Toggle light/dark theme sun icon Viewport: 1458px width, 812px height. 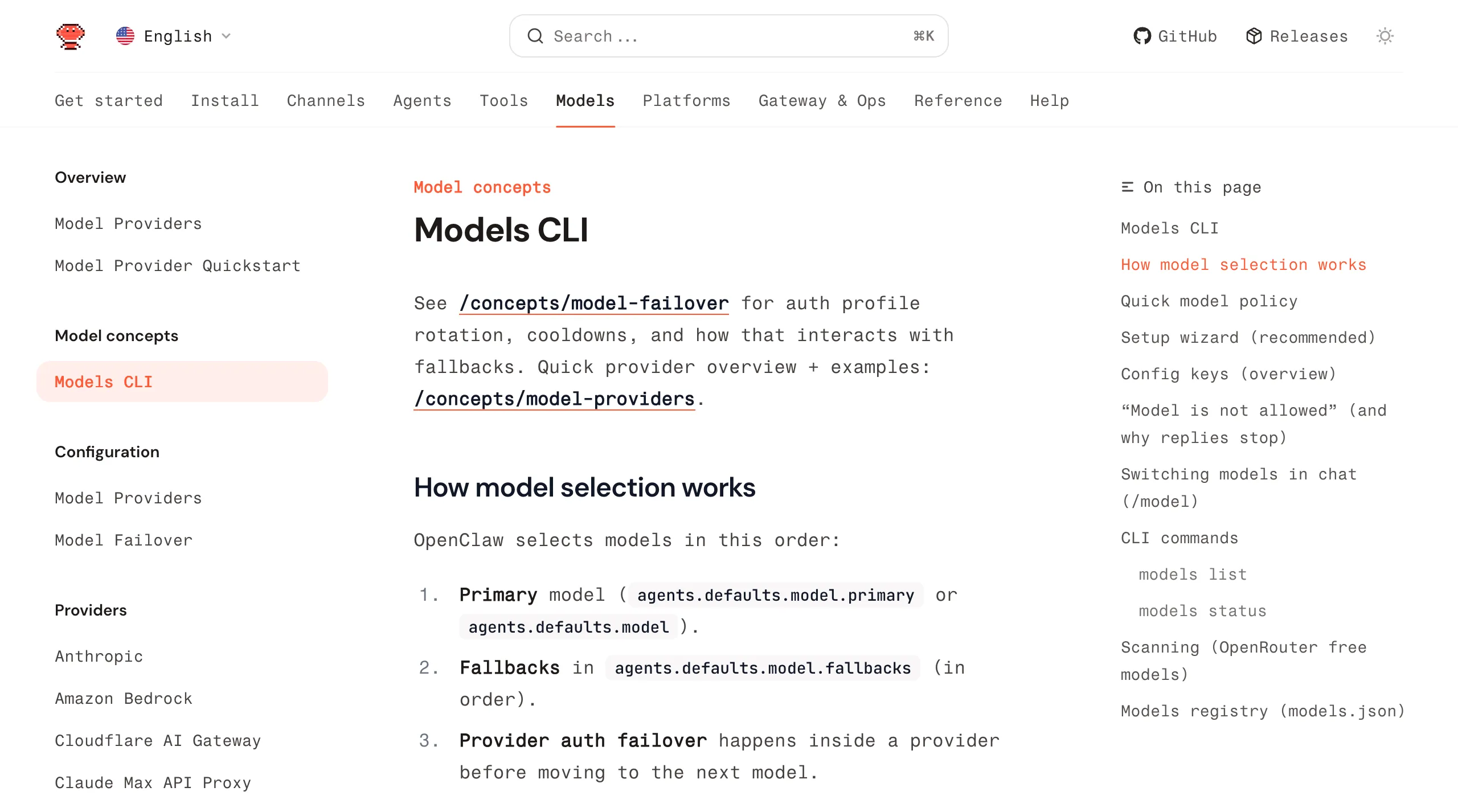1385,36
